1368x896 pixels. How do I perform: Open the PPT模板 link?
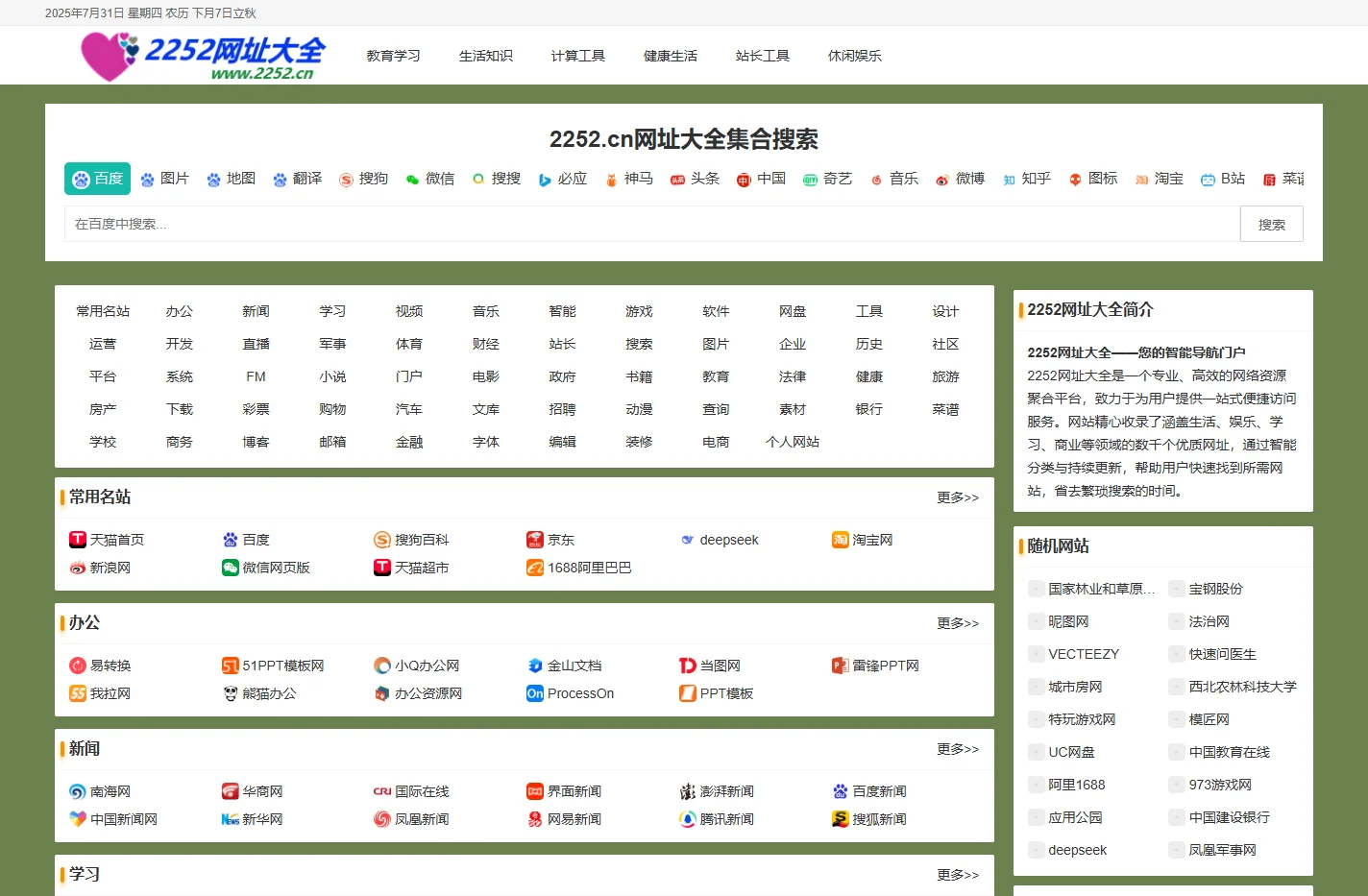[x=726, y=693]
